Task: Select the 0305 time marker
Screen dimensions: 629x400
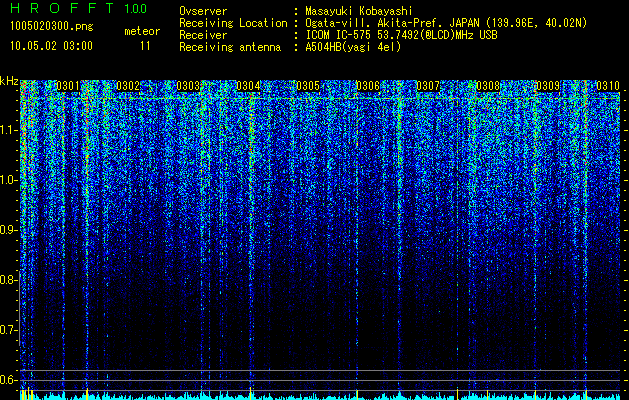Action: (308, 86)
